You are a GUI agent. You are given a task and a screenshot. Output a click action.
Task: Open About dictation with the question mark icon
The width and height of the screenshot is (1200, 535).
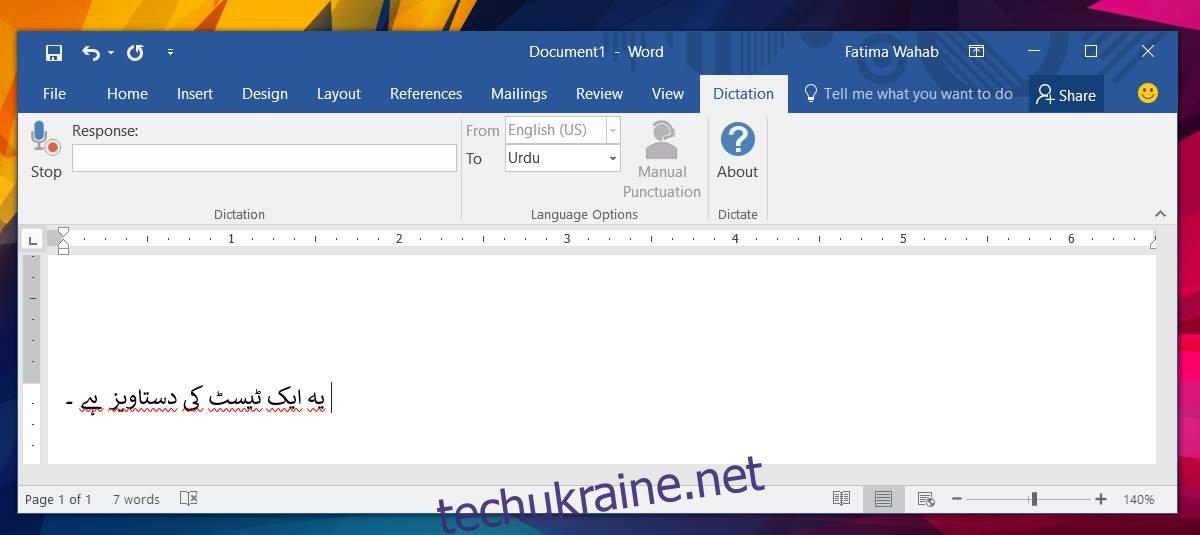click(x=737, y=151)
